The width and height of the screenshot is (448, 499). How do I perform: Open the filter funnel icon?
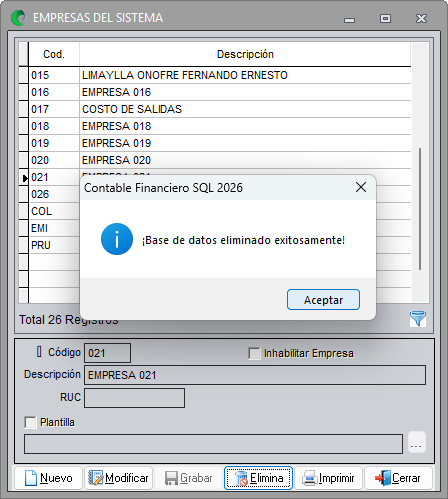point(418,318)
